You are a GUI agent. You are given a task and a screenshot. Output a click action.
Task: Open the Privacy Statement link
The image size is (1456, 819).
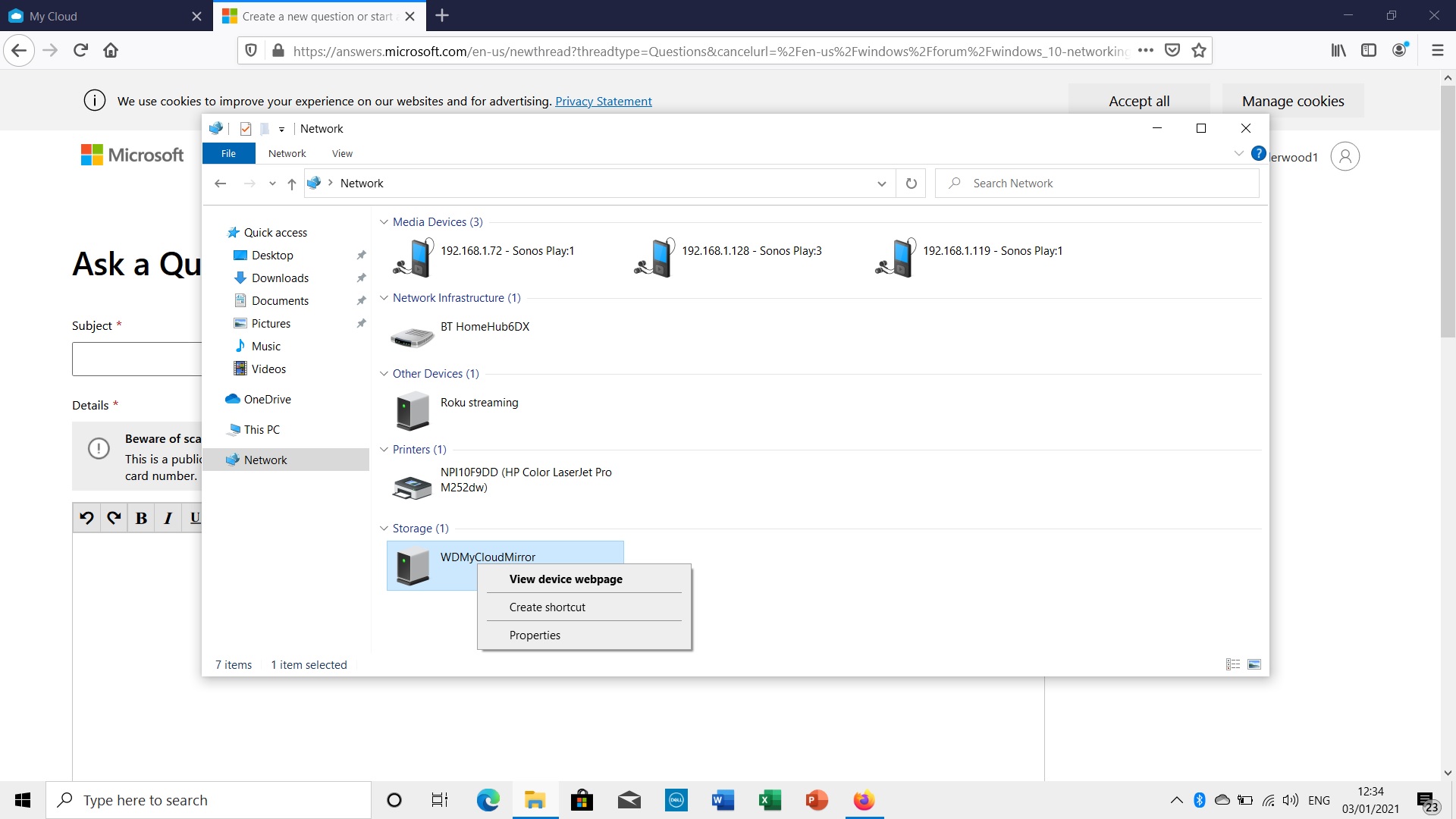point(603,101)
